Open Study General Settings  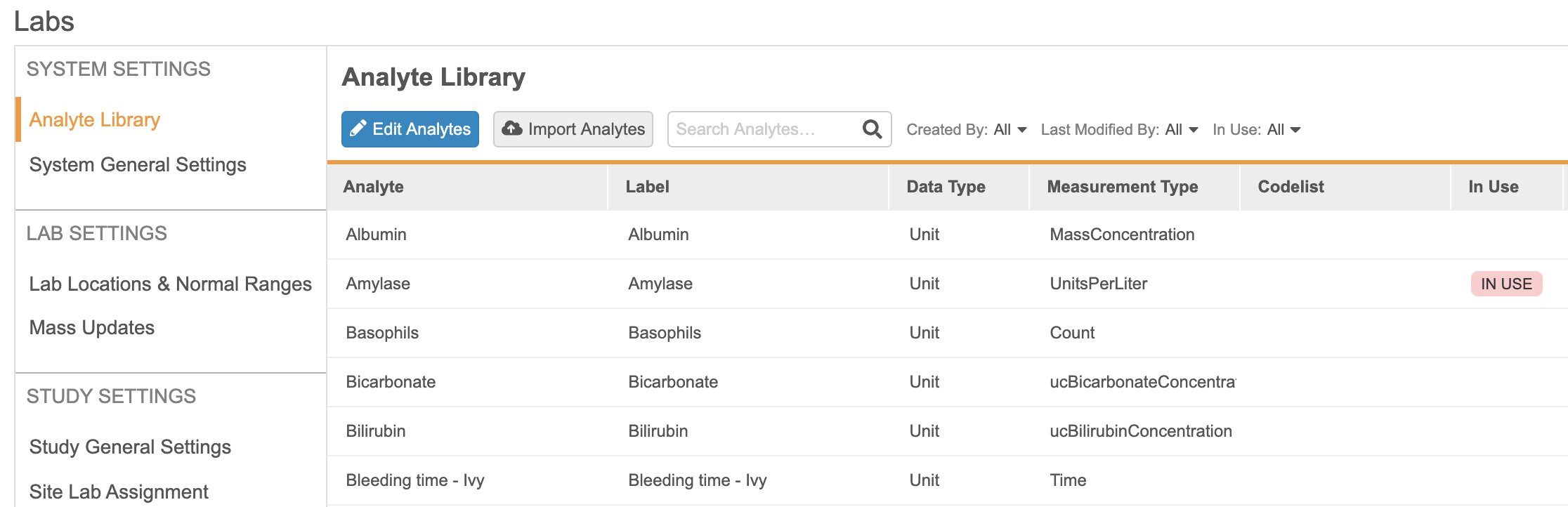[x=130, y=447]
